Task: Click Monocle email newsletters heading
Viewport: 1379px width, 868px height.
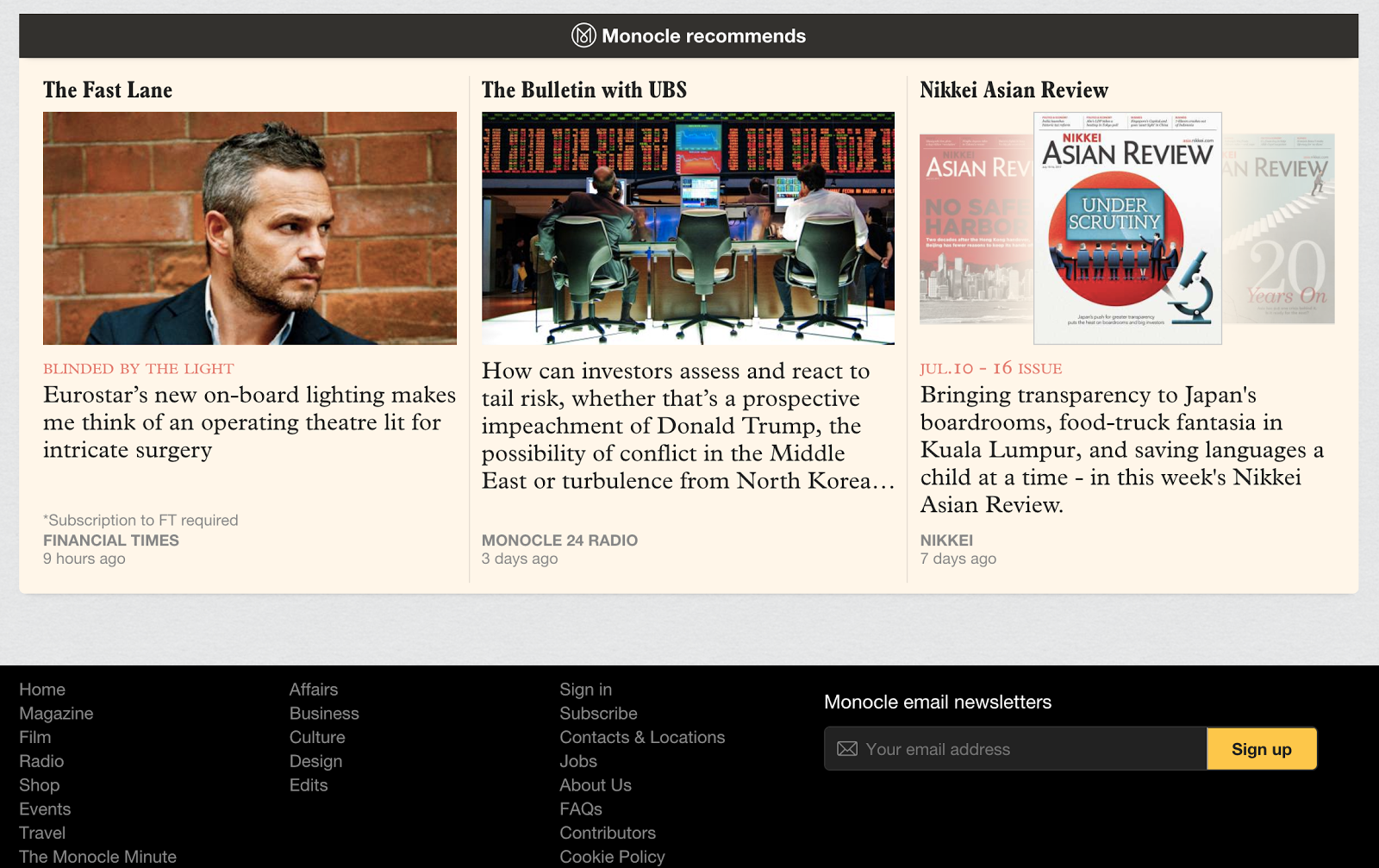Action: (x=938, y=702)
